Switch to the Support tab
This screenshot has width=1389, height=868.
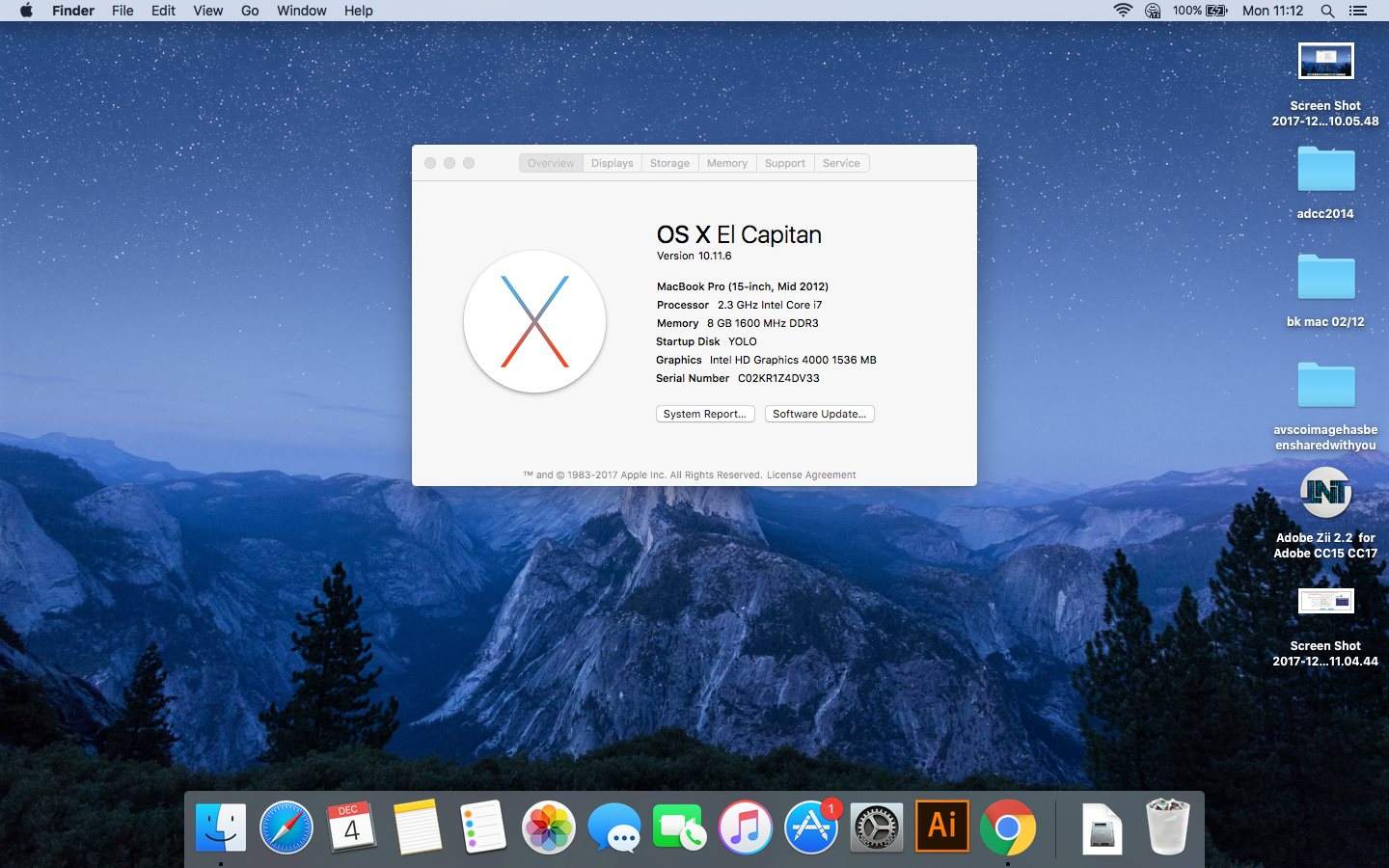(785, 163)
